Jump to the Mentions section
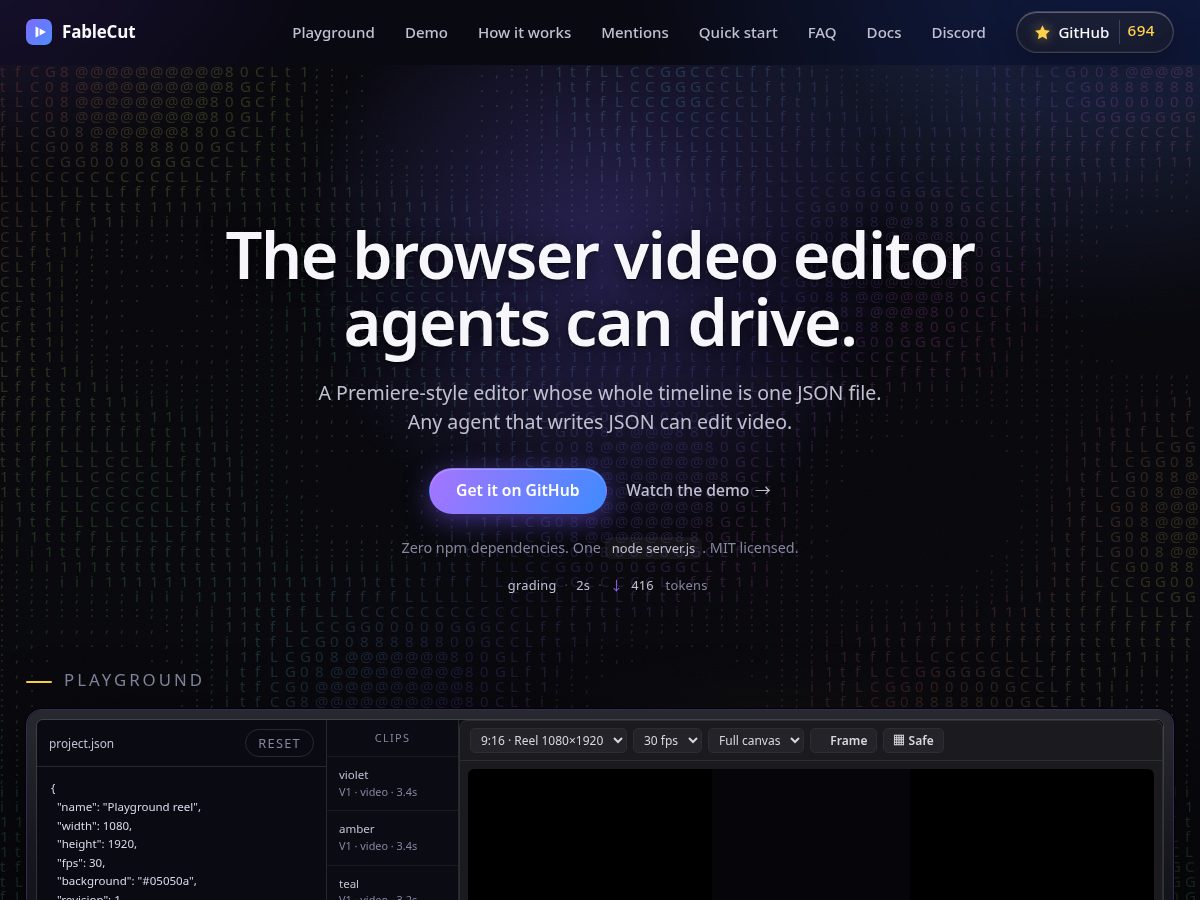This screenshot has height=900, width=1200. click(x=634, y=33)
